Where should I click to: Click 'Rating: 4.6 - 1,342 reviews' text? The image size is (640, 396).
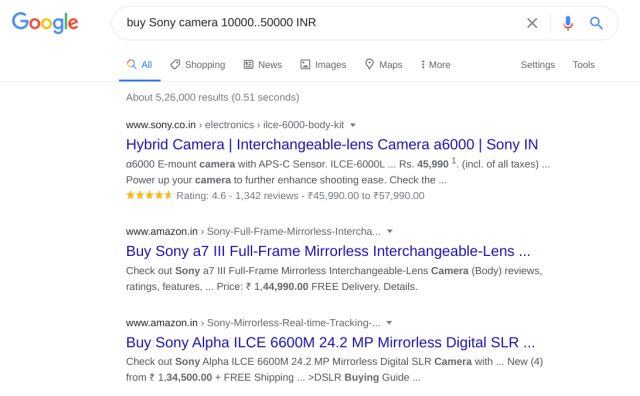click(x=237, y=196)
